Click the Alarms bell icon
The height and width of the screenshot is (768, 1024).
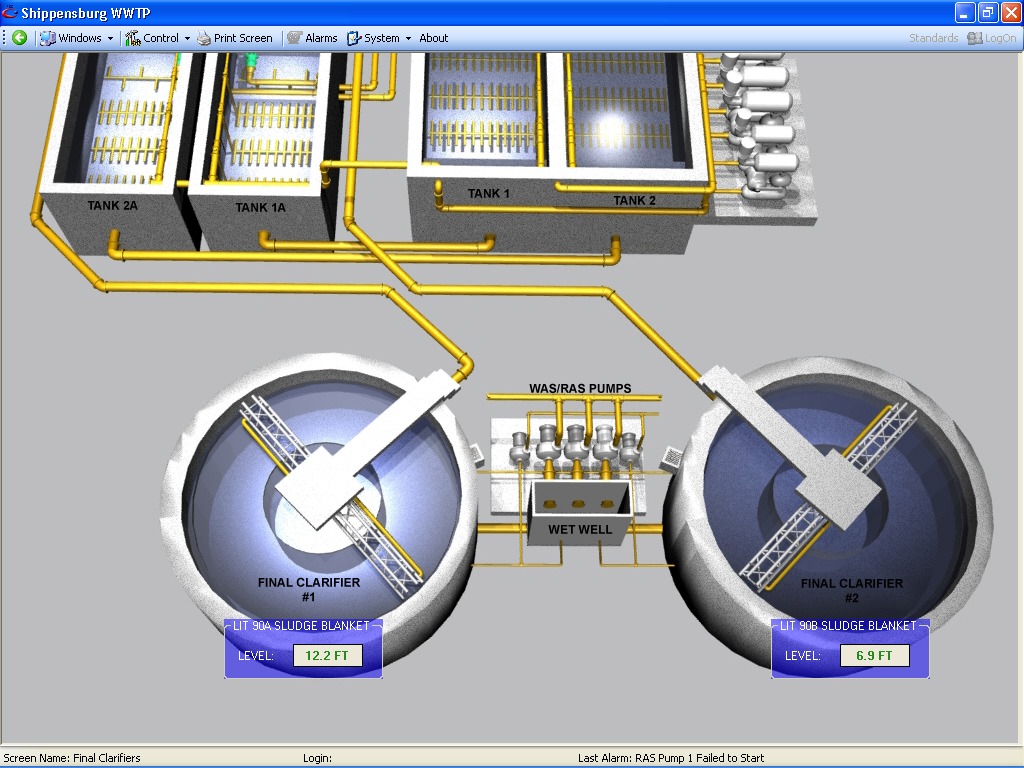click(x=294, y=38)
